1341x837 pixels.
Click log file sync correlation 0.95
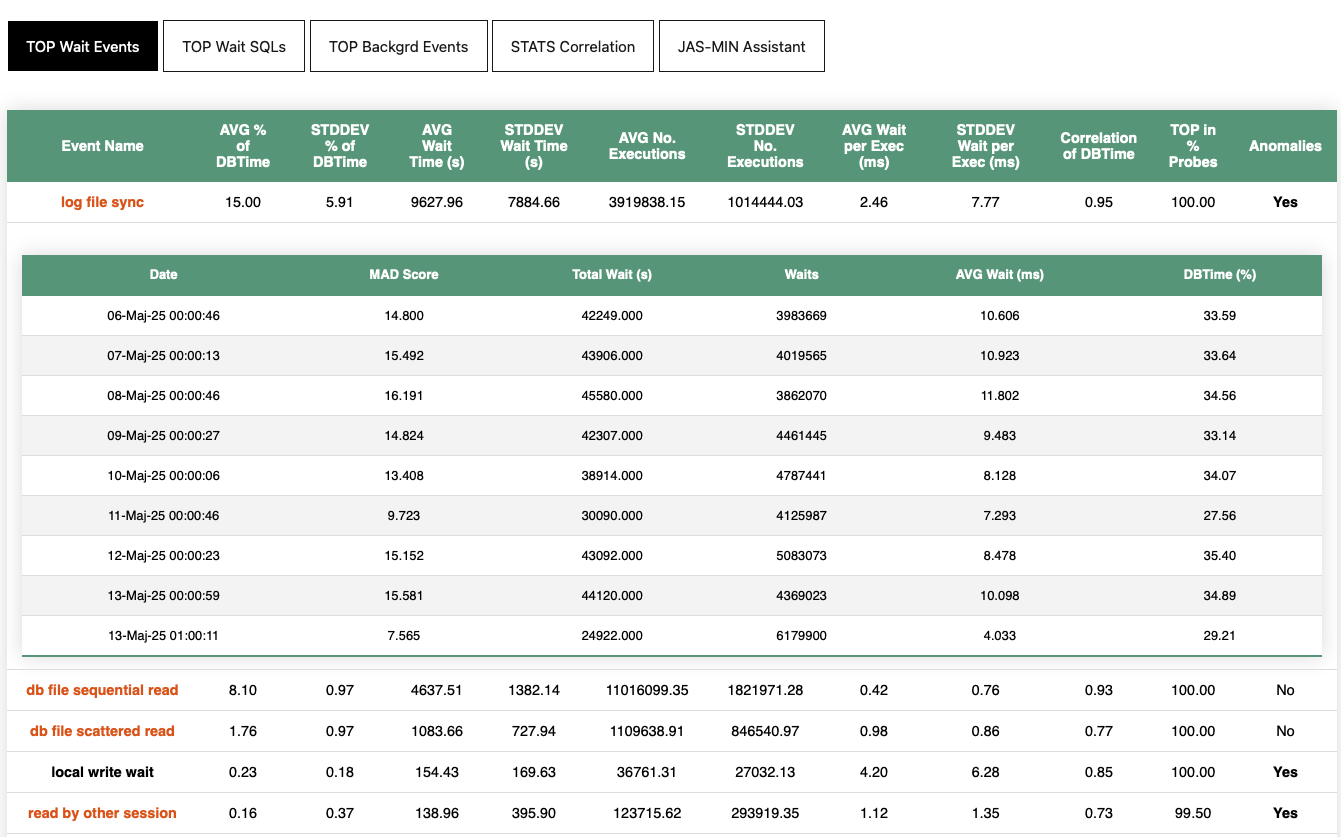click(1098, 202)
